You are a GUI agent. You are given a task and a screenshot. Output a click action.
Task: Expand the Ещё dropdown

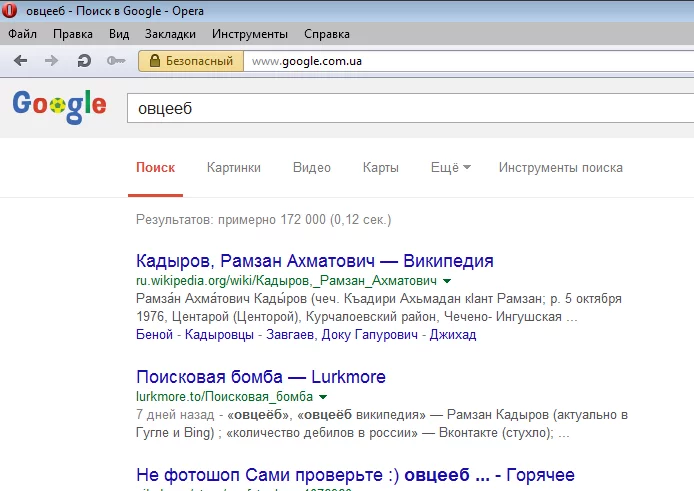coord(450,168)
